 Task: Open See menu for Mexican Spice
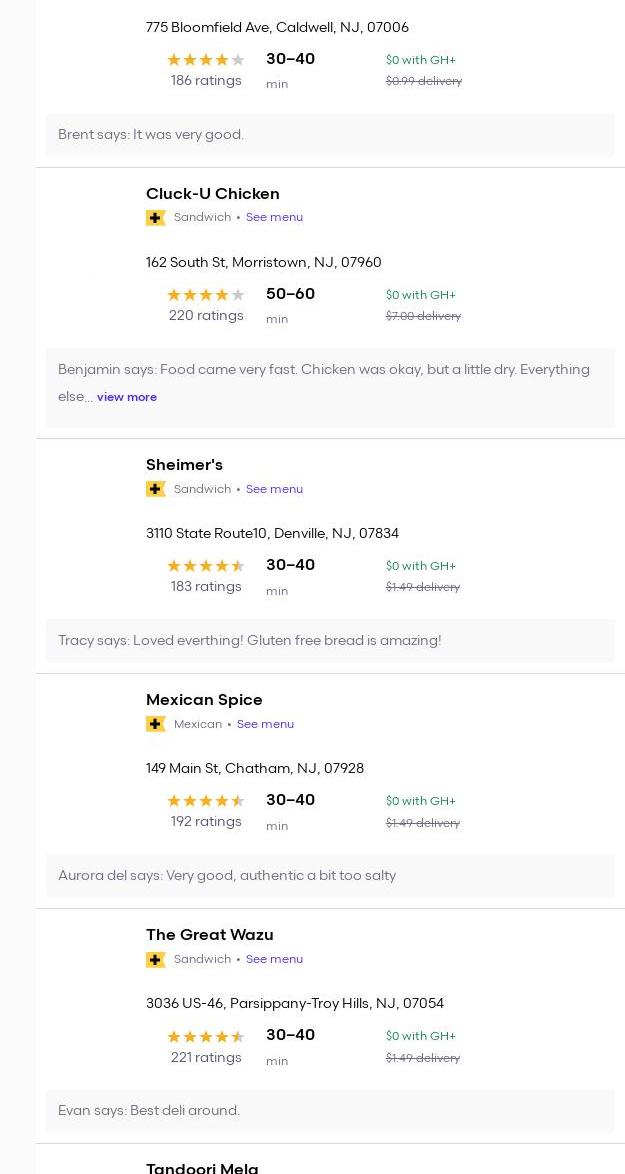[x=265, y=724]
